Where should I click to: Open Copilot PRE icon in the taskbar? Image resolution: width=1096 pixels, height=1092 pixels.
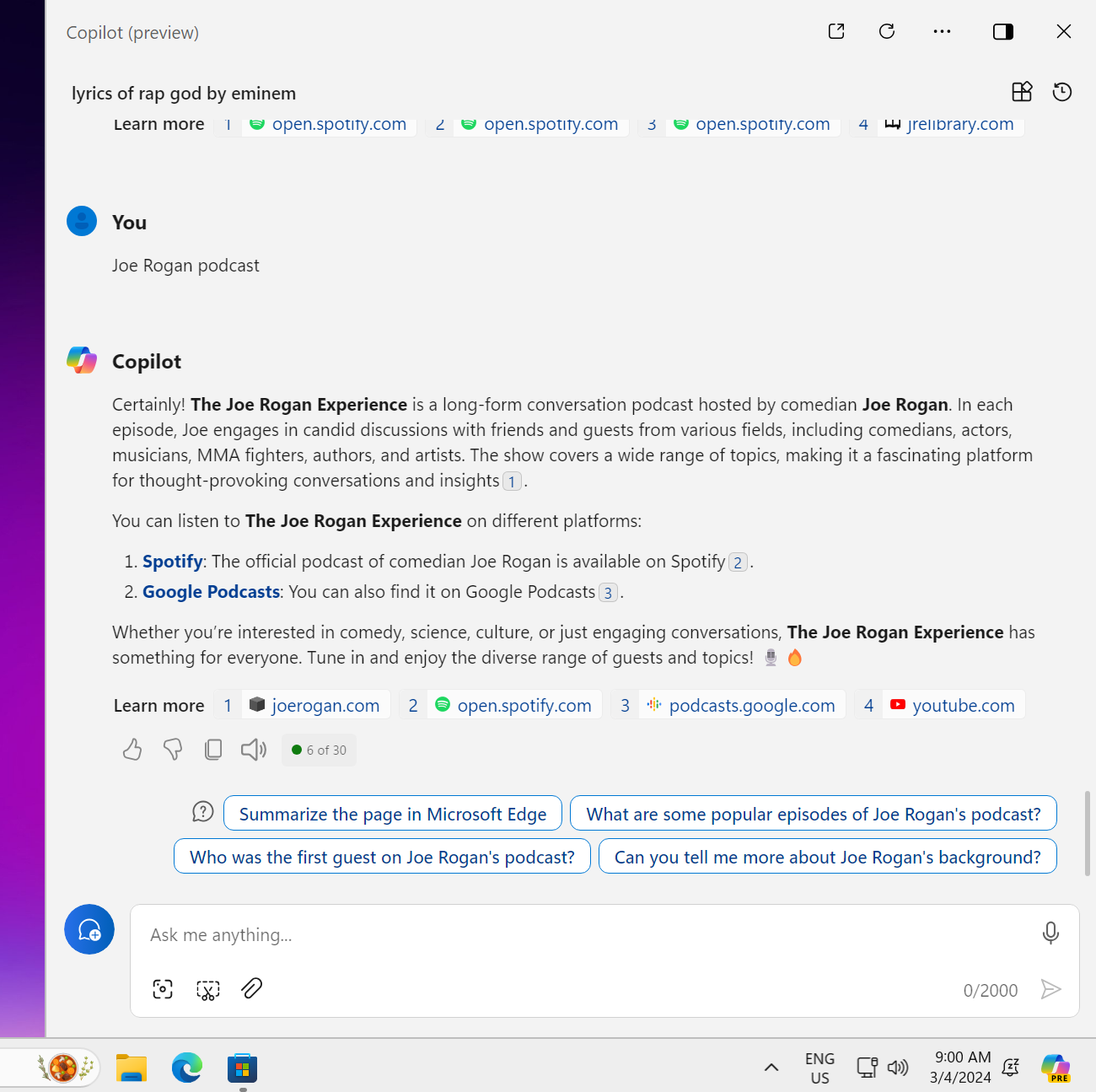(1056, 1068)
